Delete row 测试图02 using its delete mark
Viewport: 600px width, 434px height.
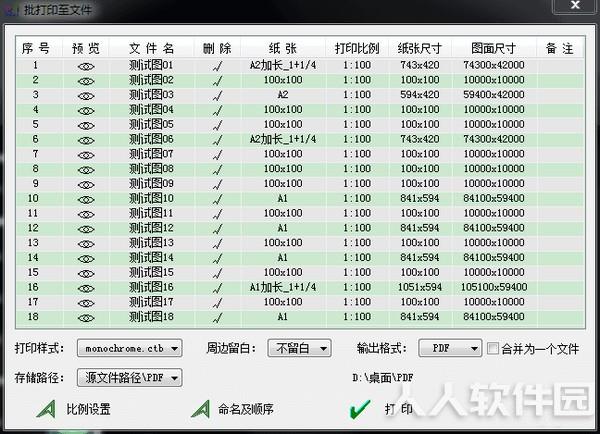pyautogui.click(x=217, y=81)
